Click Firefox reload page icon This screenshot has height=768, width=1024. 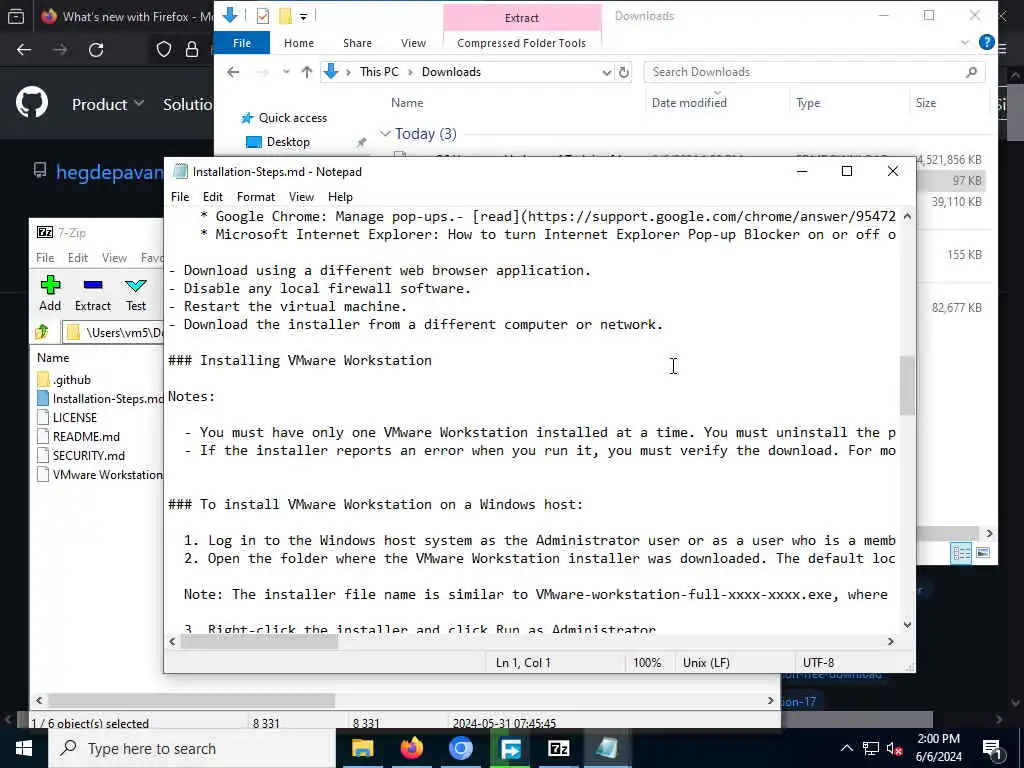pos(96,50)
